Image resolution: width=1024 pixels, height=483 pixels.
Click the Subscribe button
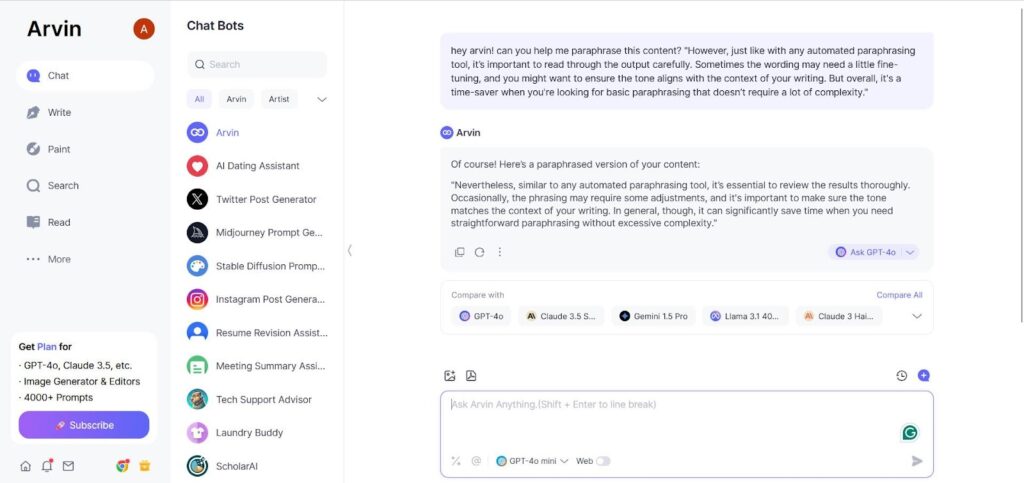(84, 425)
